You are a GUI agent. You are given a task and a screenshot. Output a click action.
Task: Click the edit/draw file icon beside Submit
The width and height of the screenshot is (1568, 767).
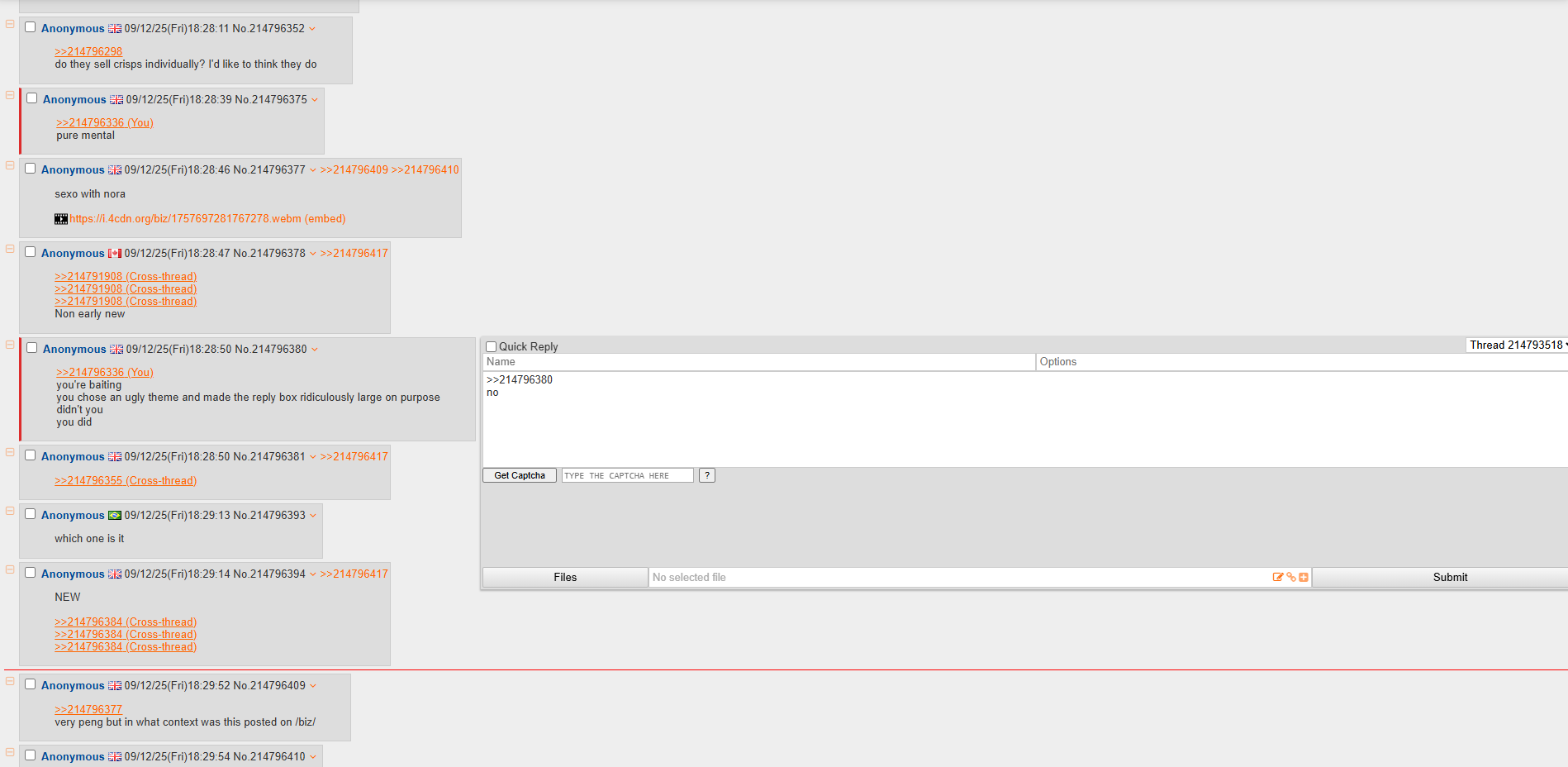(x=1277, y=577)
